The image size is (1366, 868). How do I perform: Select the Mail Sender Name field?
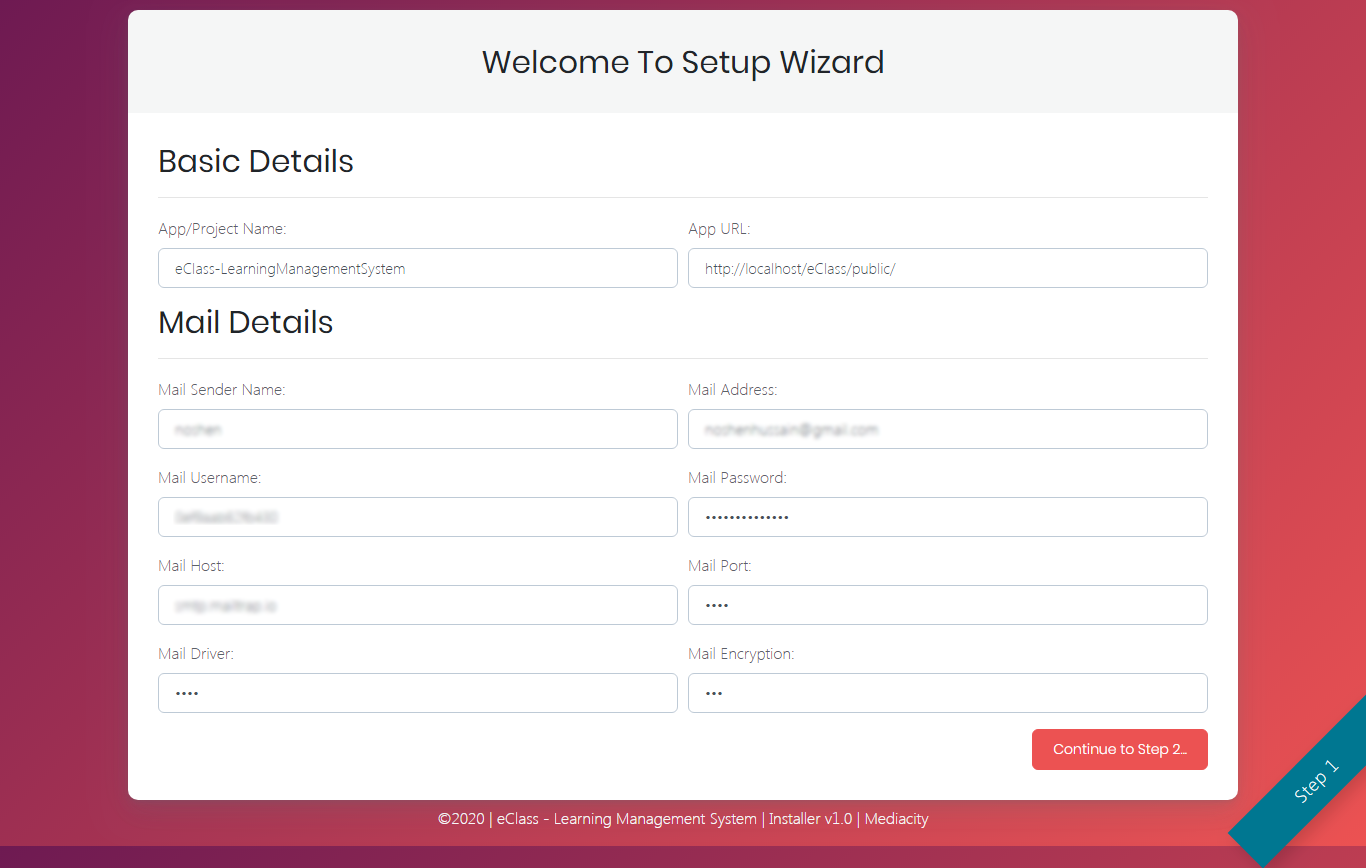[418, 429]
